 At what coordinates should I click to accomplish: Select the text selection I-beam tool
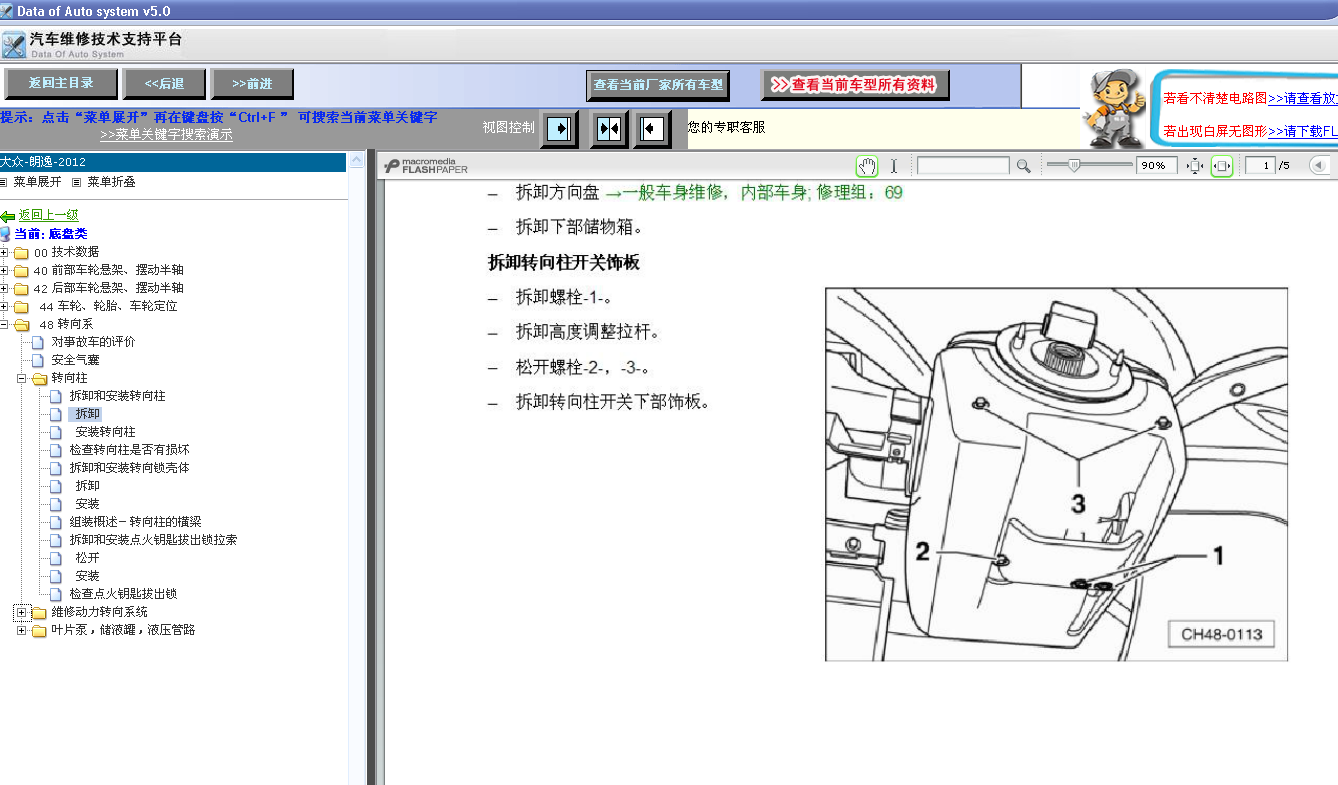coord(894,166)
